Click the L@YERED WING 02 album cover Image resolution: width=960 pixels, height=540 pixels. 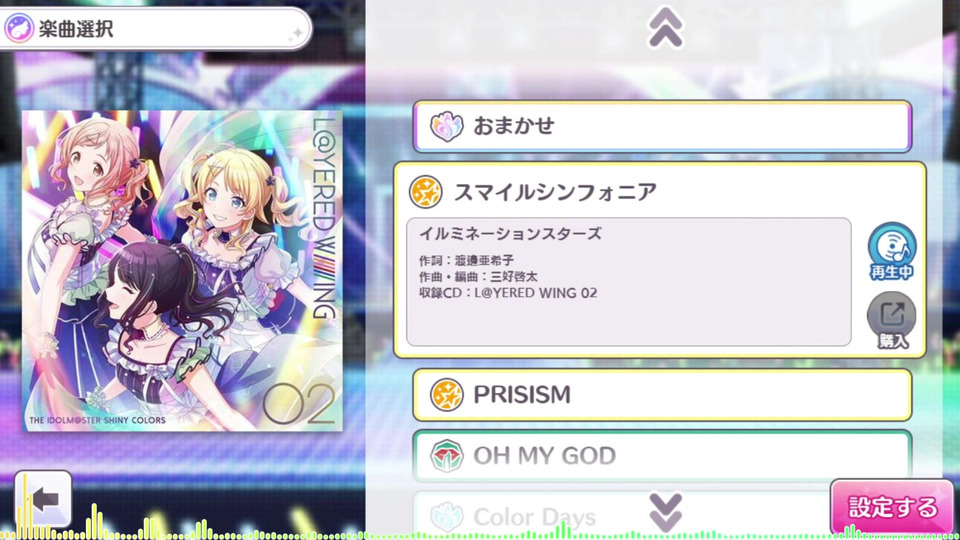(182, 271)
